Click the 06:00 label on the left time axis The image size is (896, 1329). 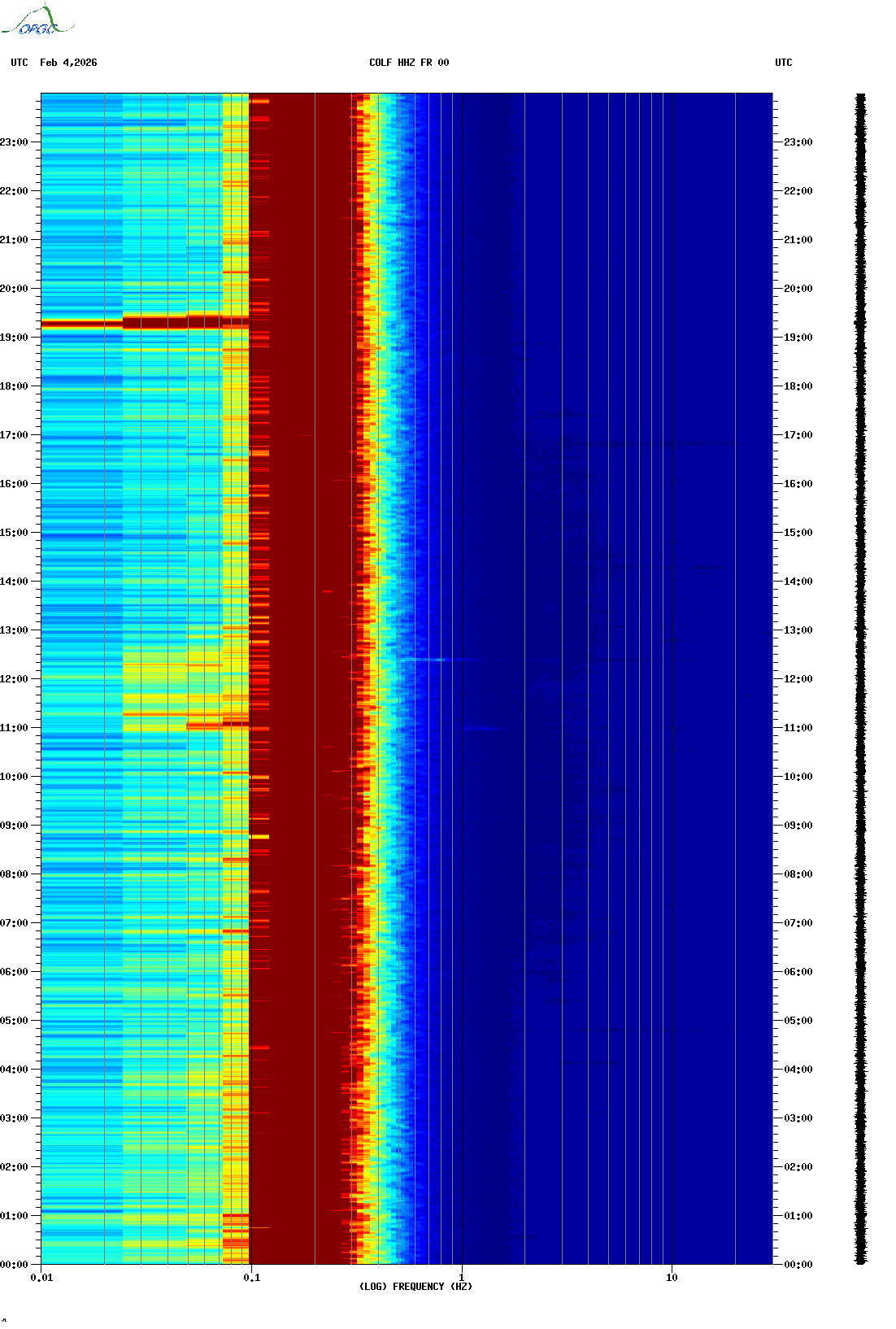pos(15,972)
